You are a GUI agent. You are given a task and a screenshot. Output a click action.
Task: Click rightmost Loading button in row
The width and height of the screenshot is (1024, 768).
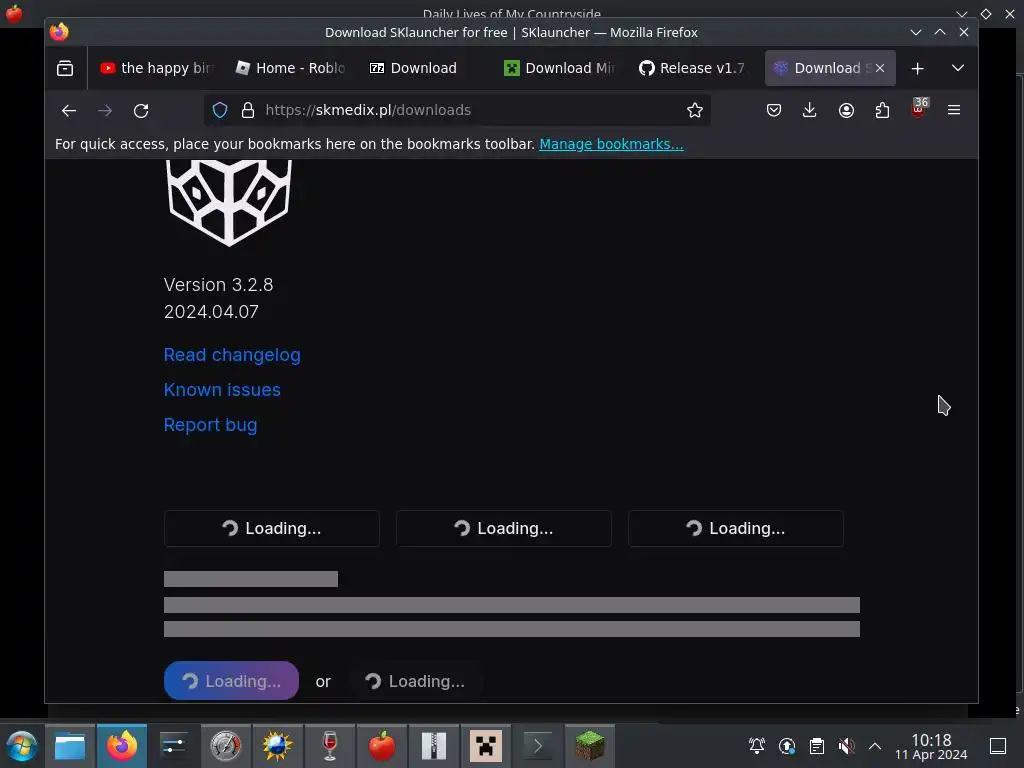tap(735, 528)
